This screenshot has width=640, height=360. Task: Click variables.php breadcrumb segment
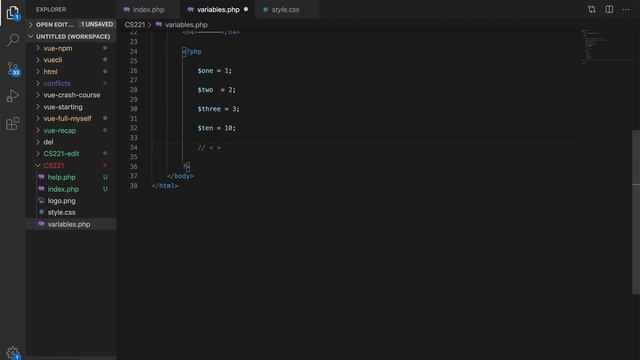186,24
